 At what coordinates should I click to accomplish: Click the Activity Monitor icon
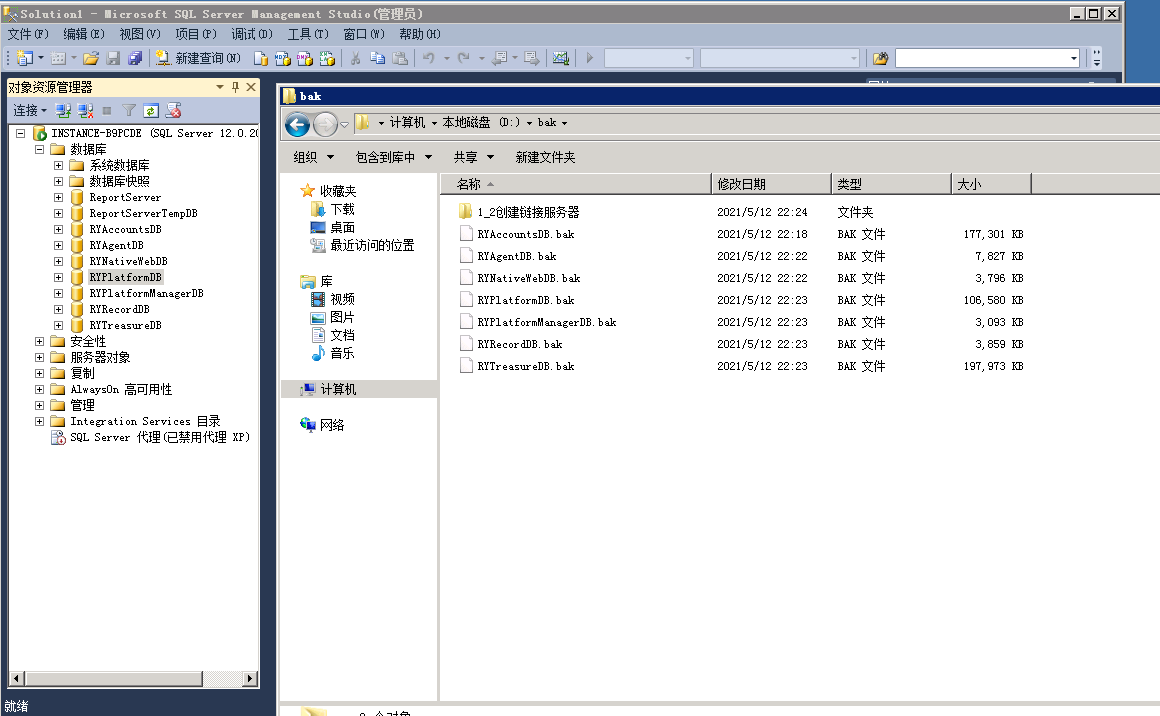[x=561, y=58]
